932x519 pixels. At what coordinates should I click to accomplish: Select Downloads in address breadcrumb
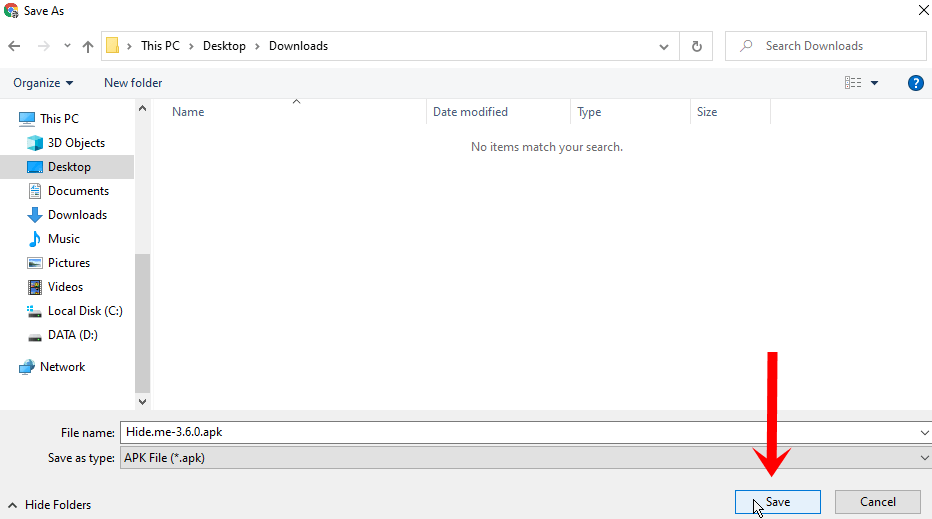(x=298, y=46)
